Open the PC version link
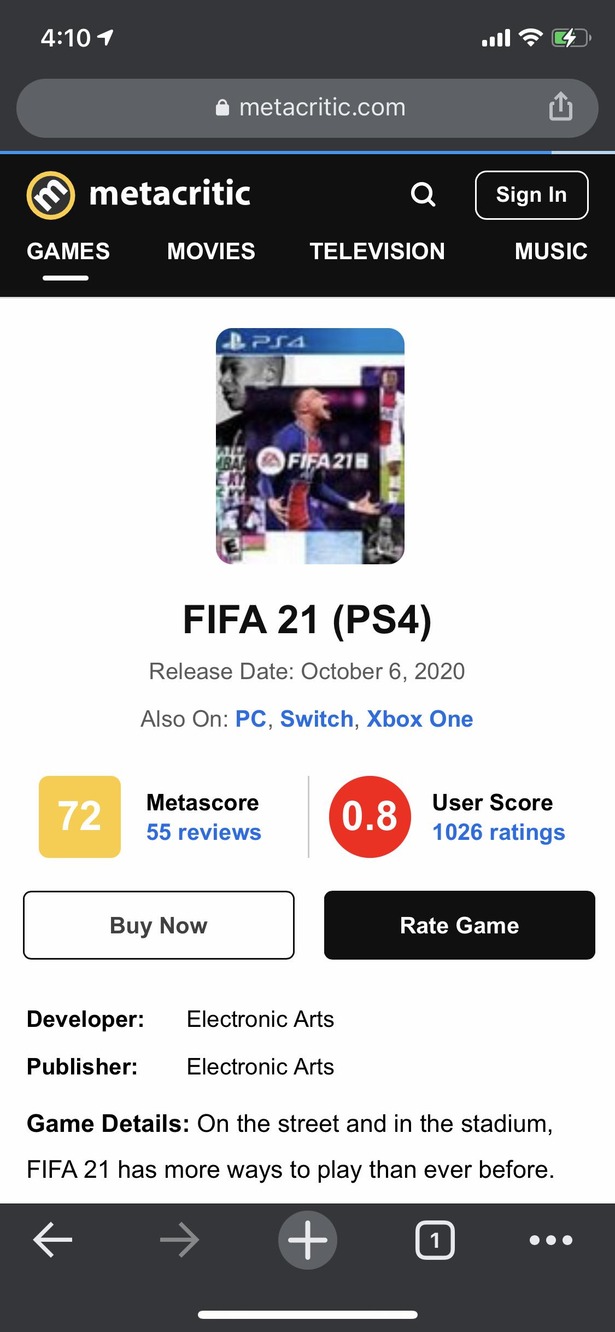This screenshot has width=615, height=1332. (251, 719)
